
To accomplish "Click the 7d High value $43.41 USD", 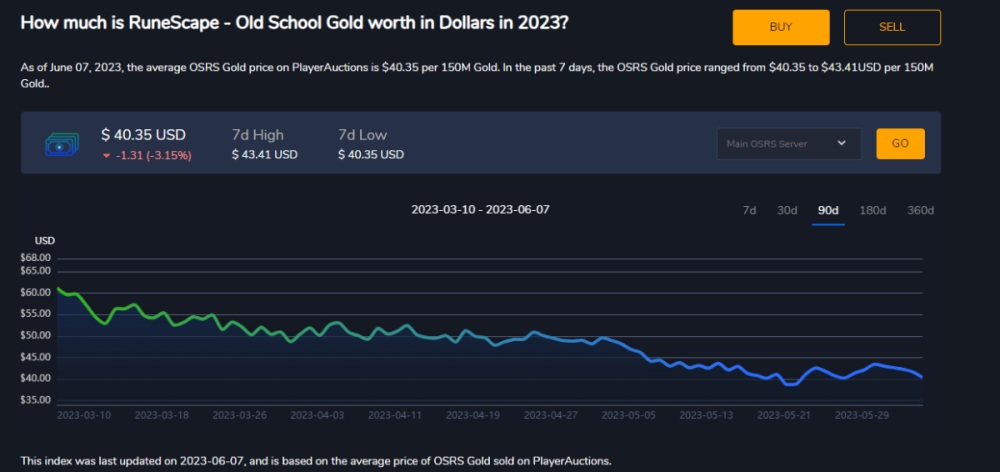I will pyautogui.click(x=264, y=155).
